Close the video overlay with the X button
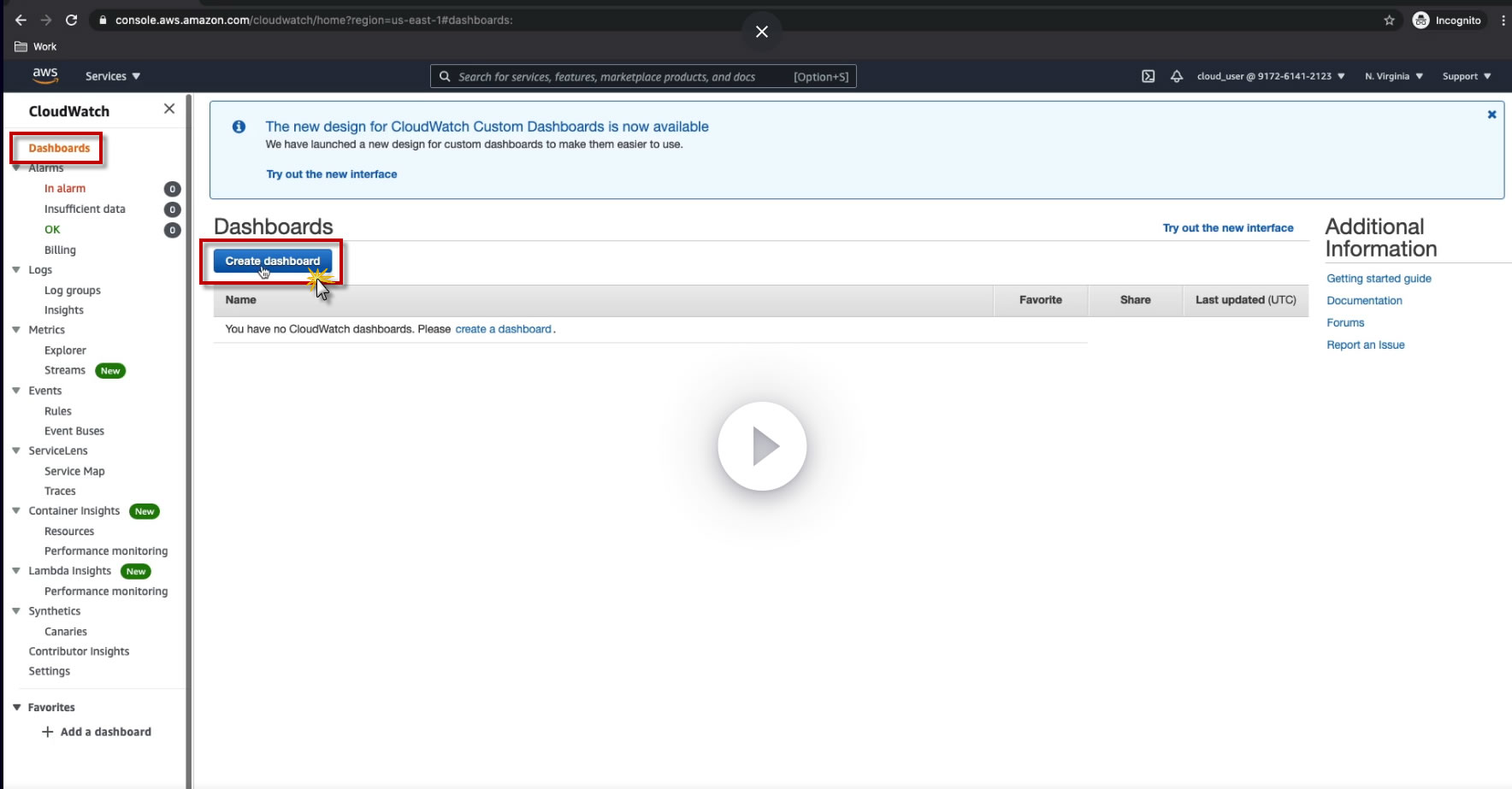This screenshot has width=1512, height=789. coord(762,32)
